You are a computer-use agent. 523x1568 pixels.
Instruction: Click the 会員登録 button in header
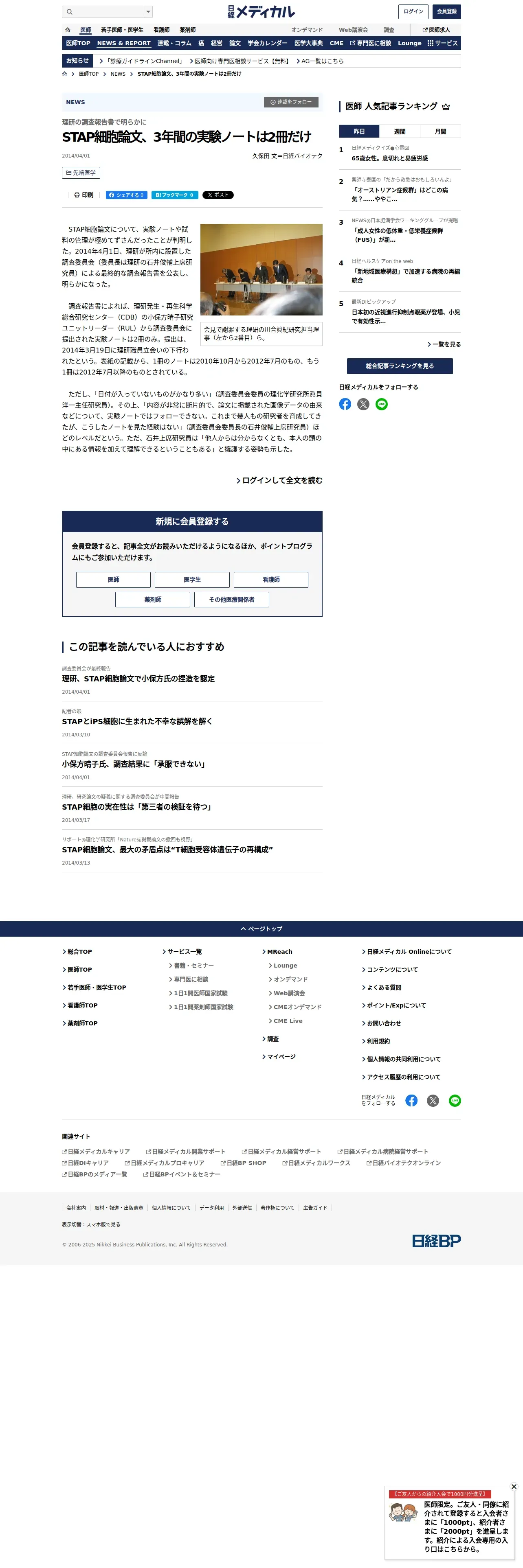[447, 11]
